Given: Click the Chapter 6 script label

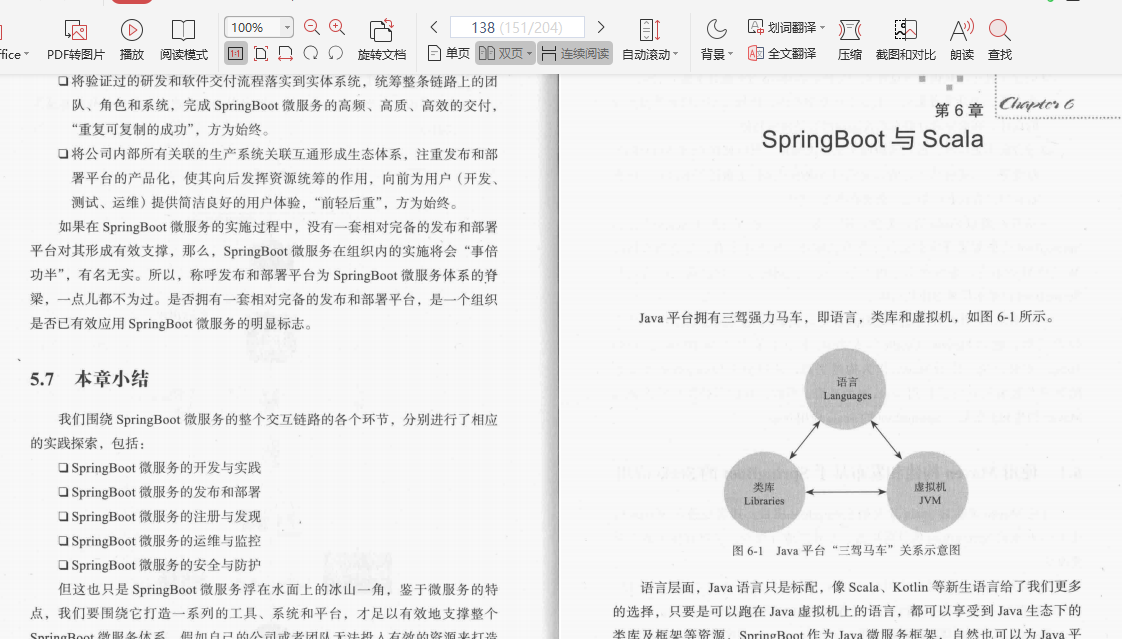Looking at the screenshot, I should pyautogui.click(x=1037, y=104).
